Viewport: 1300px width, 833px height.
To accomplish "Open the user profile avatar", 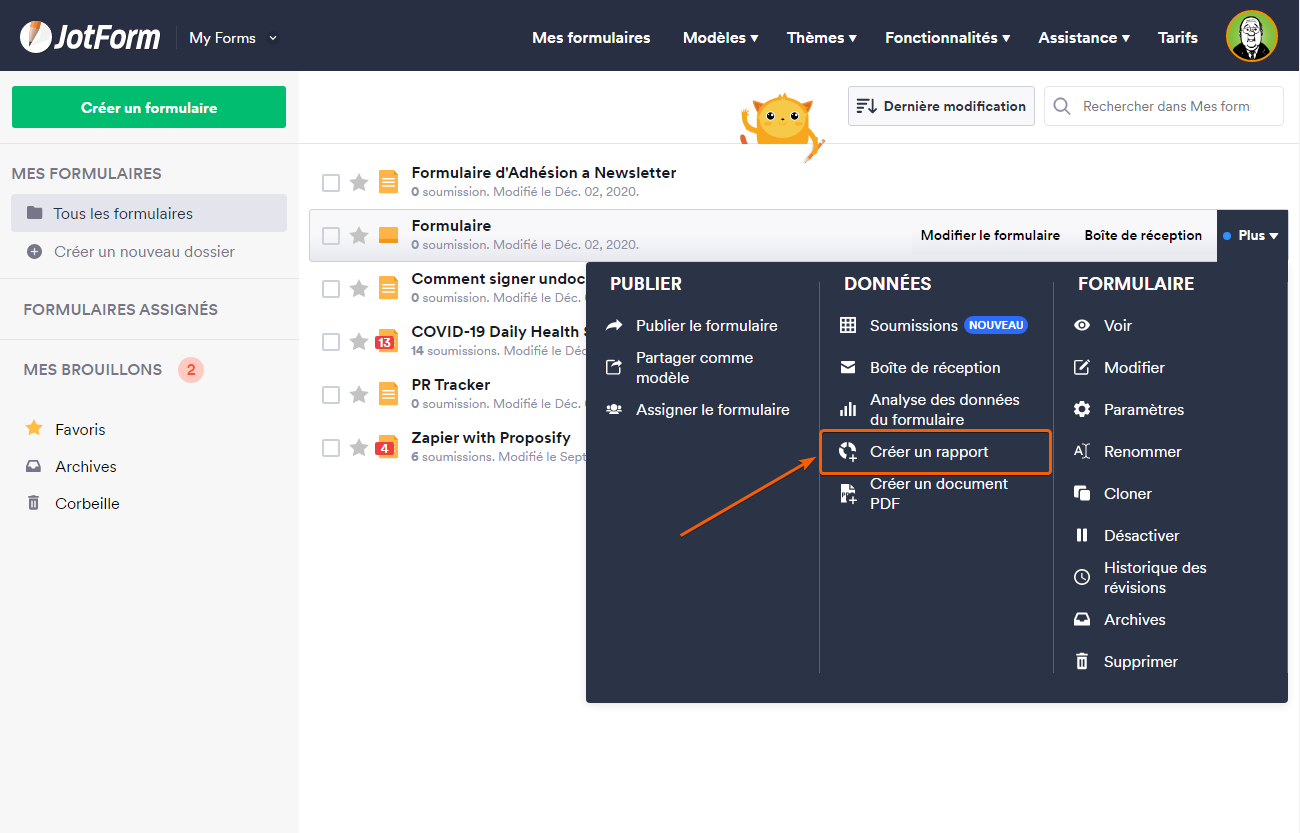I will (1251, 37).
